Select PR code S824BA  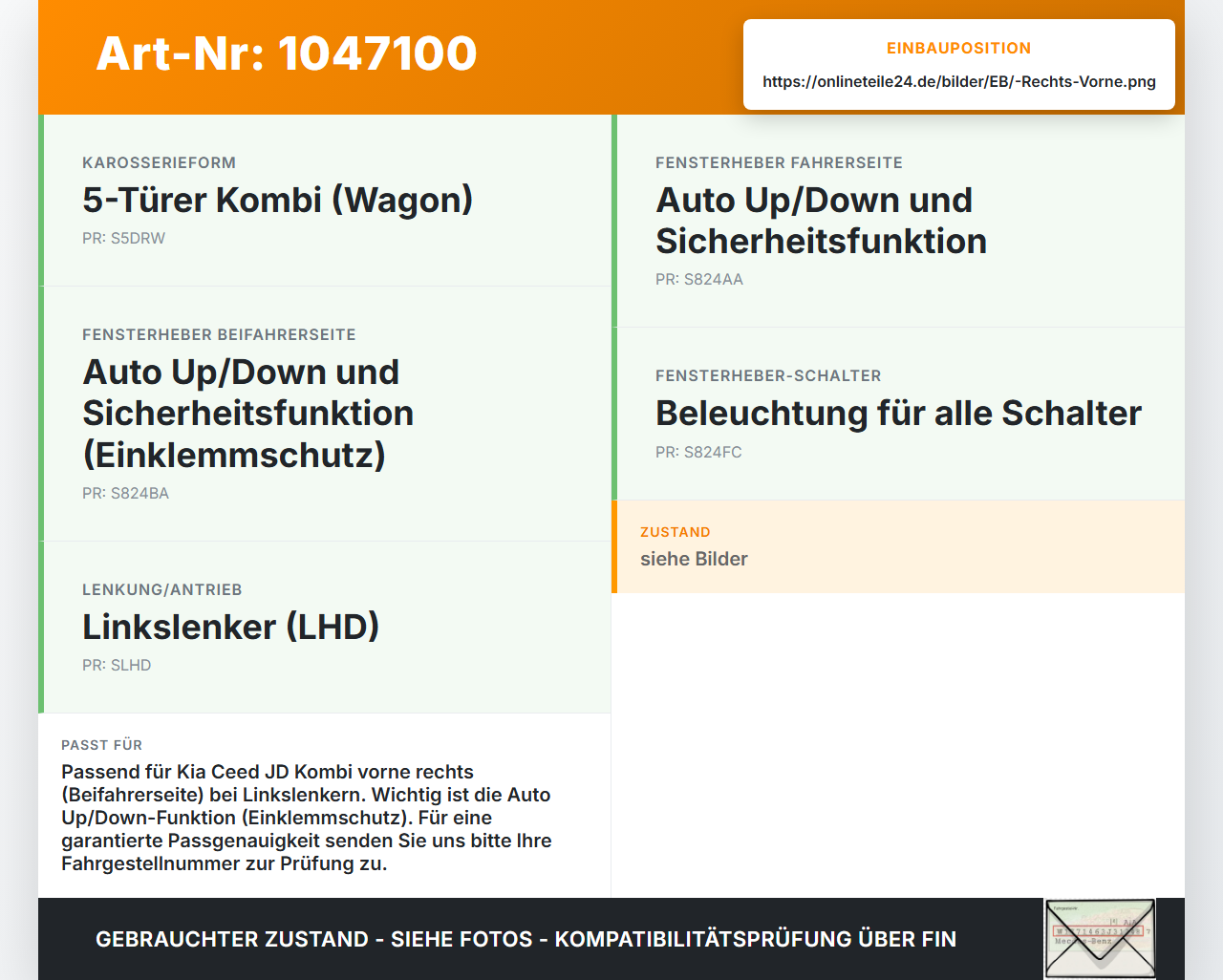[x=125, y=494]
